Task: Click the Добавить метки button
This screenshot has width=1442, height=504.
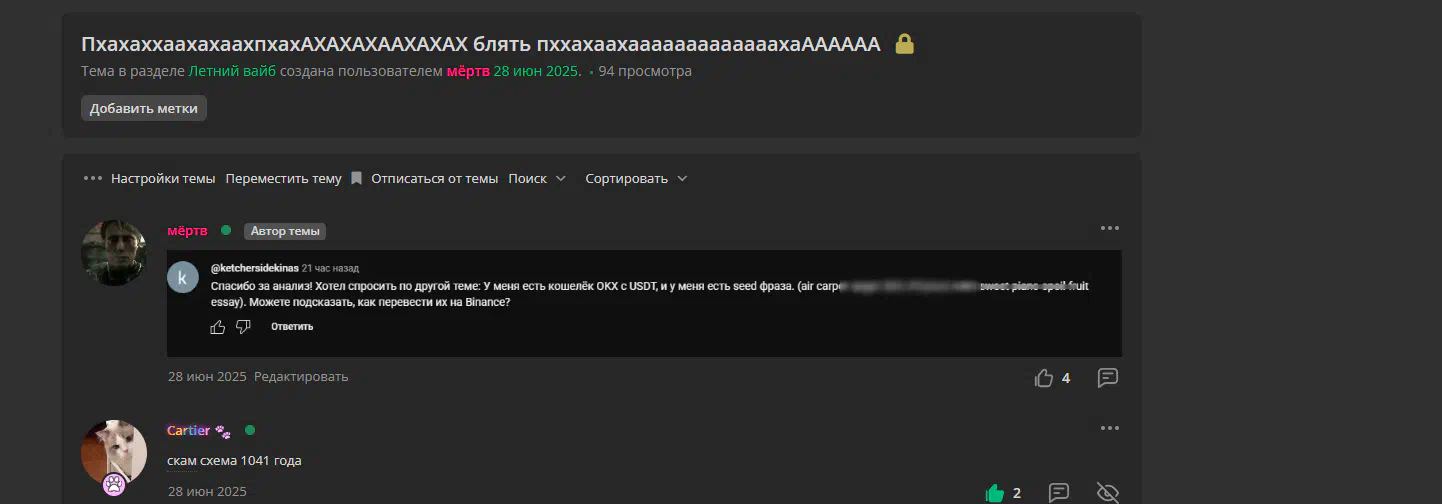Action: (x=144, y=108)
